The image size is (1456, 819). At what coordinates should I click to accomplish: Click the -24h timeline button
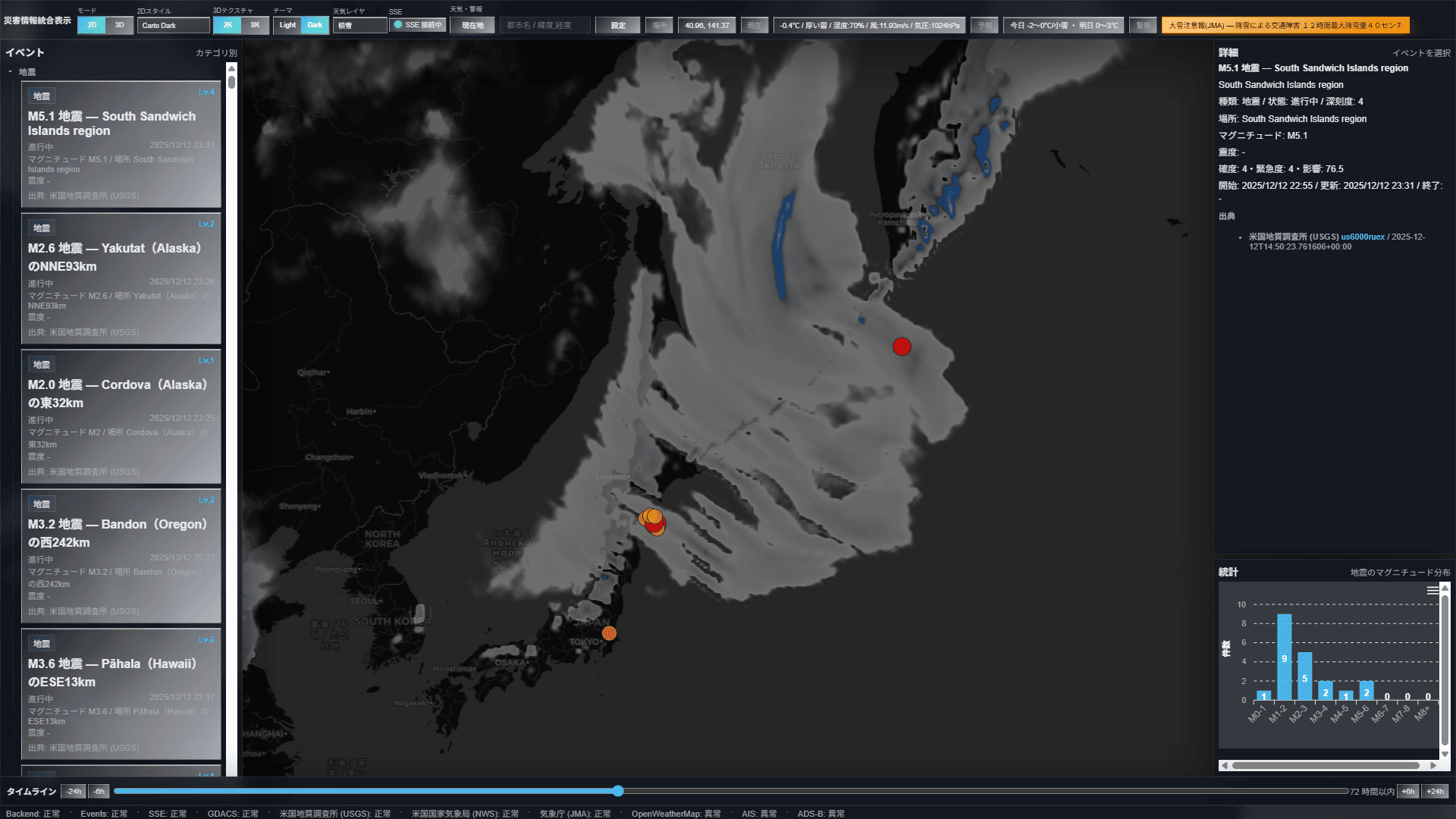pyautogui.click(x=74, y=791)
